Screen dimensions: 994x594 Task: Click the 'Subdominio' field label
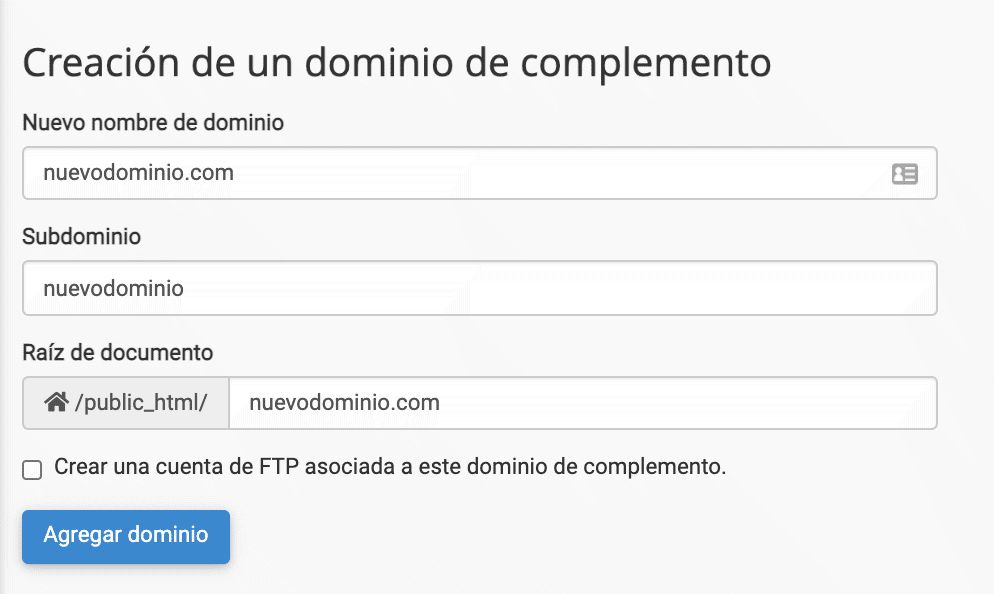coord(81,237)
